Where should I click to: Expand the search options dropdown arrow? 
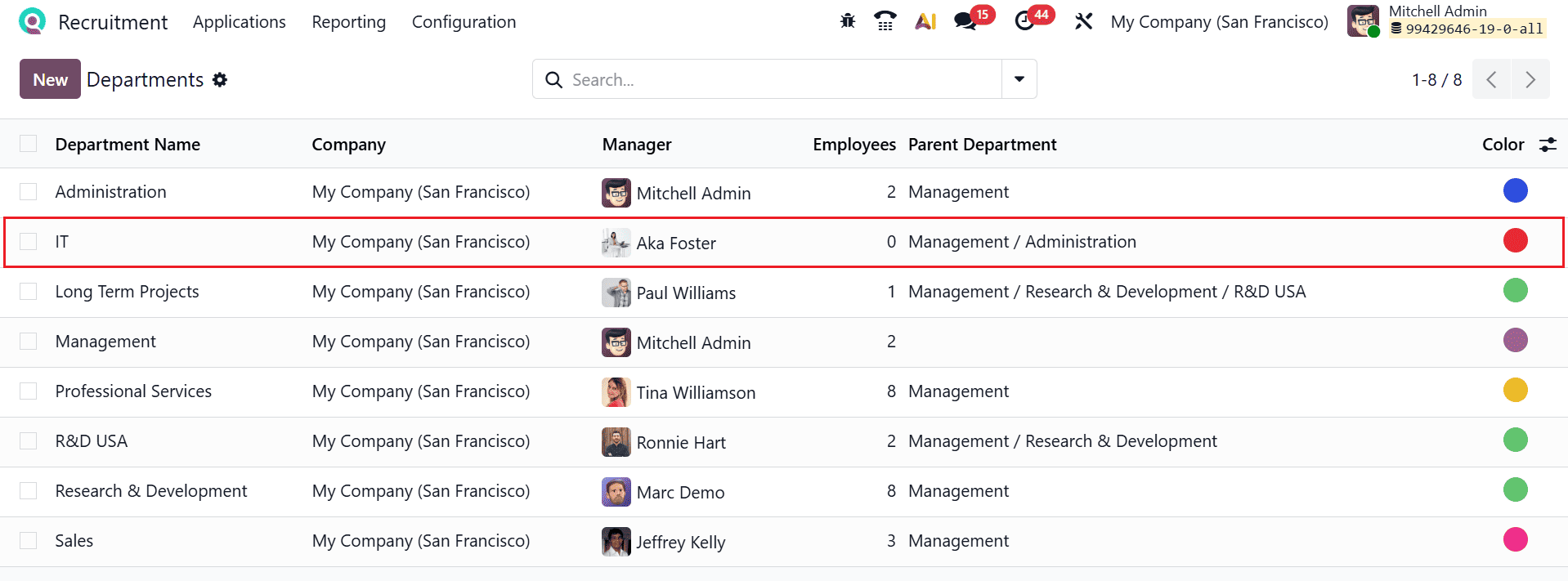[x=1019, y=79]
